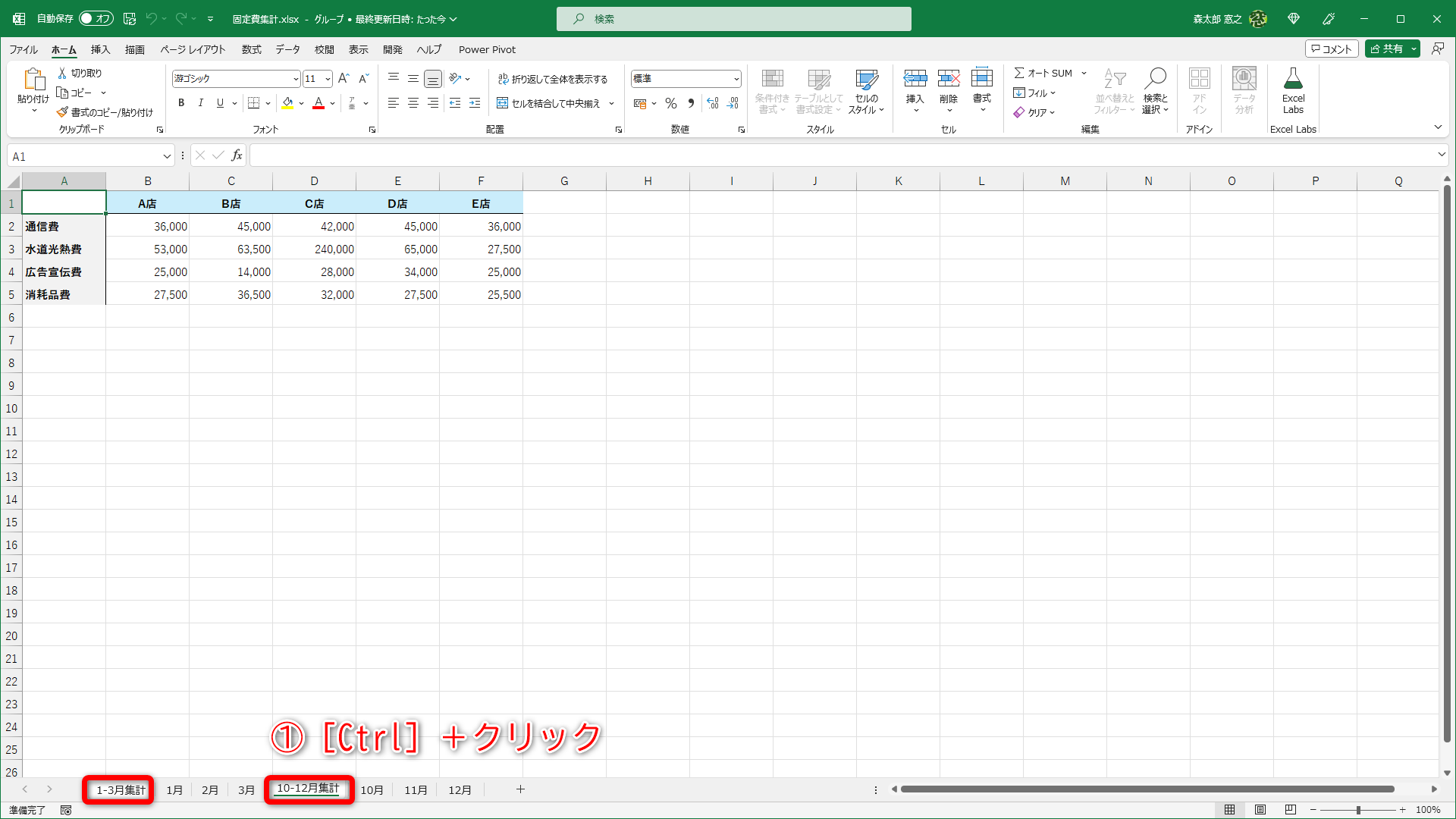The width and height of the screenshot is (1456, 819).
Task: Click the 検索と選択 icon
Action: [x=1155, y=91]
